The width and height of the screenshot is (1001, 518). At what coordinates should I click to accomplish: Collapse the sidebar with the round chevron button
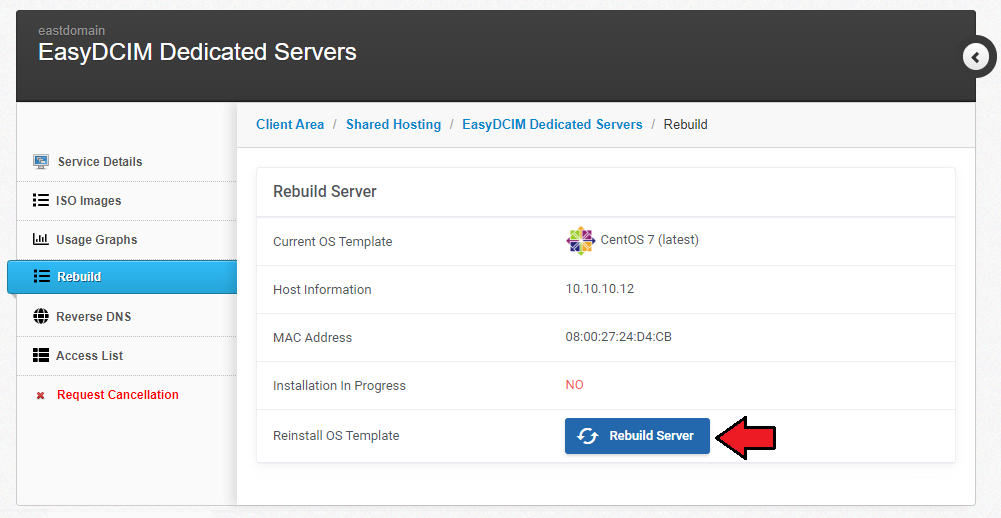975,57
